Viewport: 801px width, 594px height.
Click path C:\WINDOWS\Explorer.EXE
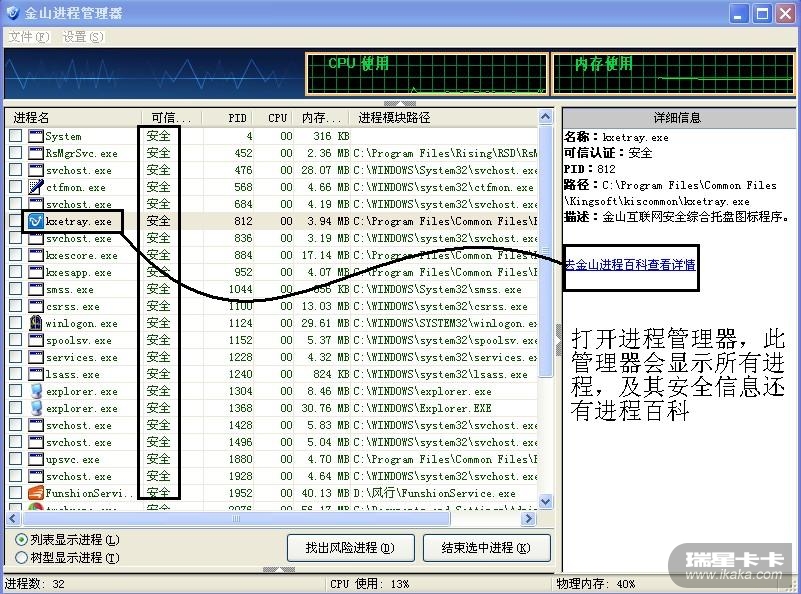[x=422, y=408]
